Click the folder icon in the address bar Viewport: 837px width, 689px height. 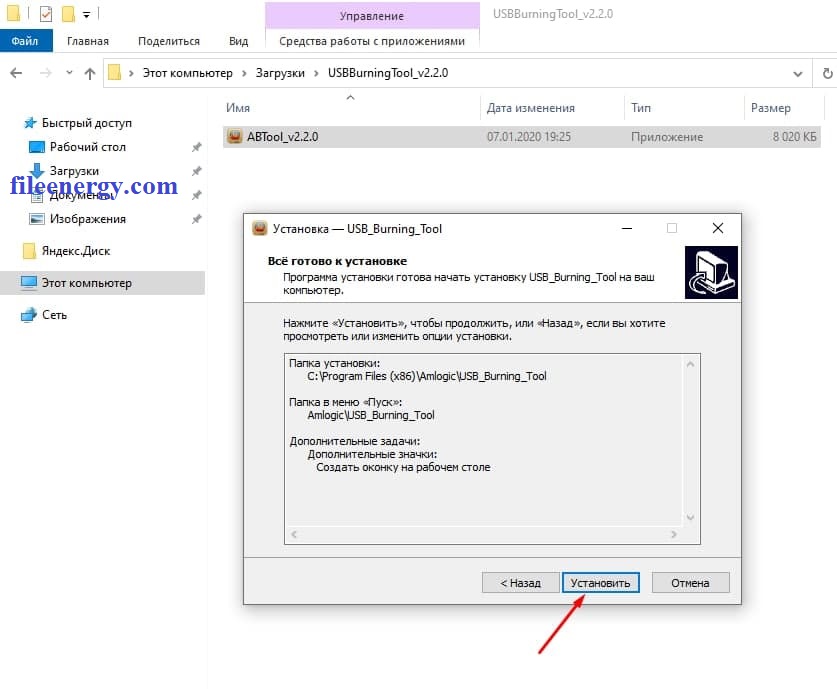(114, 73)
